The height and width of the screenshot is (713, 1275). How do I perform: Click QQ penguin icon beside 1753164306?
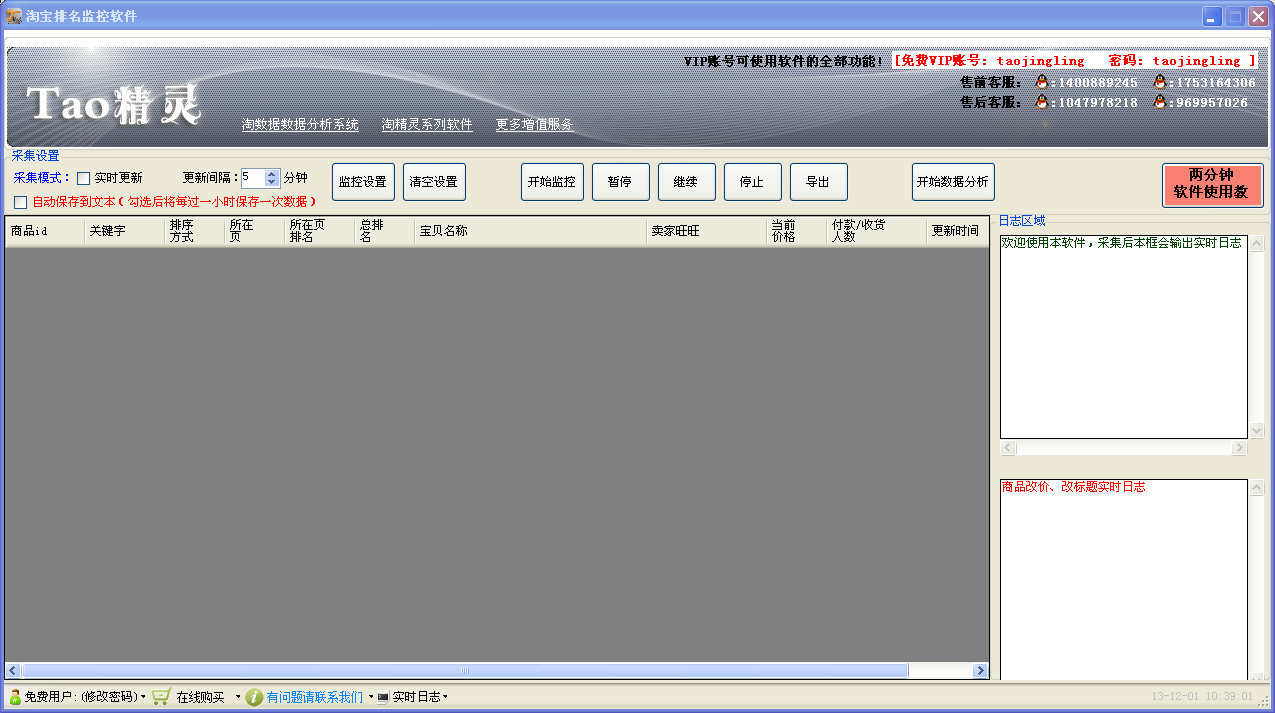click(x=1160, y=83)
